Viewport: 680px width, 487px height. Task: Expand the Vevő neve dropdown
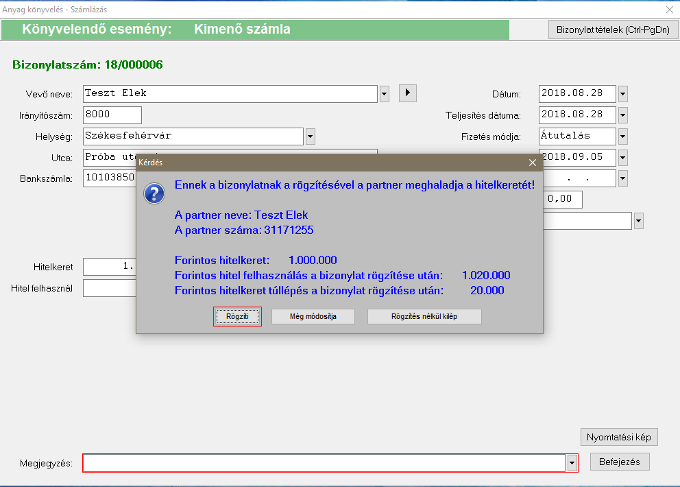(x=385, y=94)
